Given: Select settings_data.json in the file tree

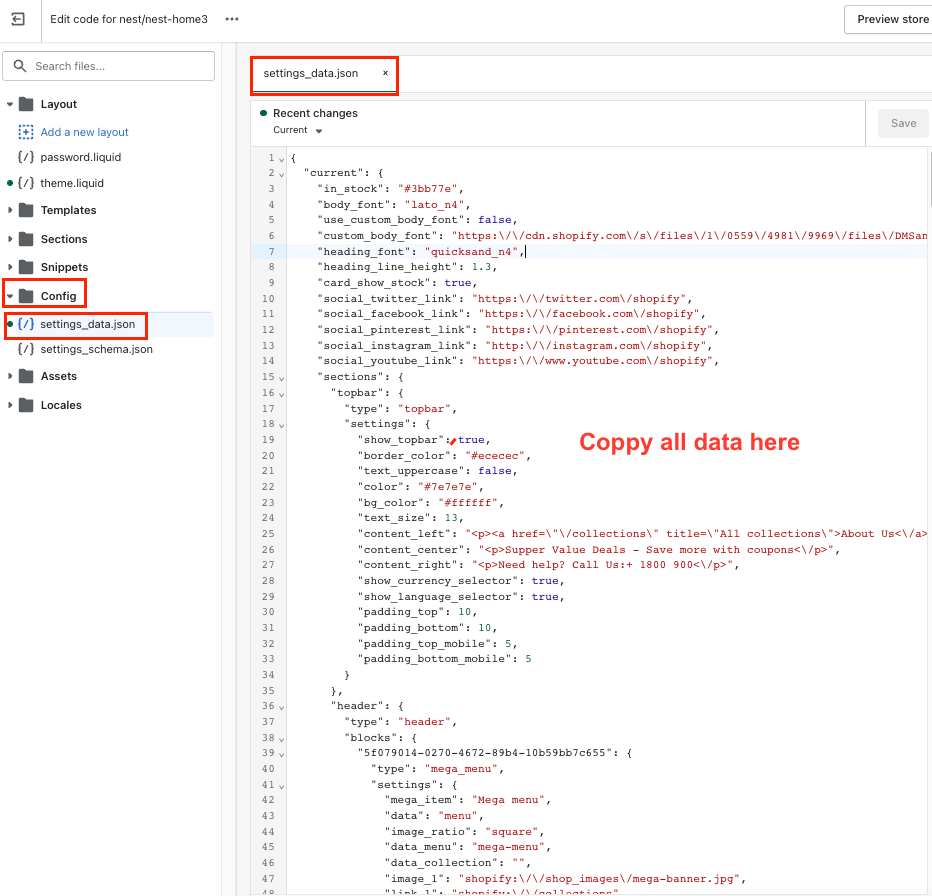Looking at the screenshot, I should [x=88, y=324].
